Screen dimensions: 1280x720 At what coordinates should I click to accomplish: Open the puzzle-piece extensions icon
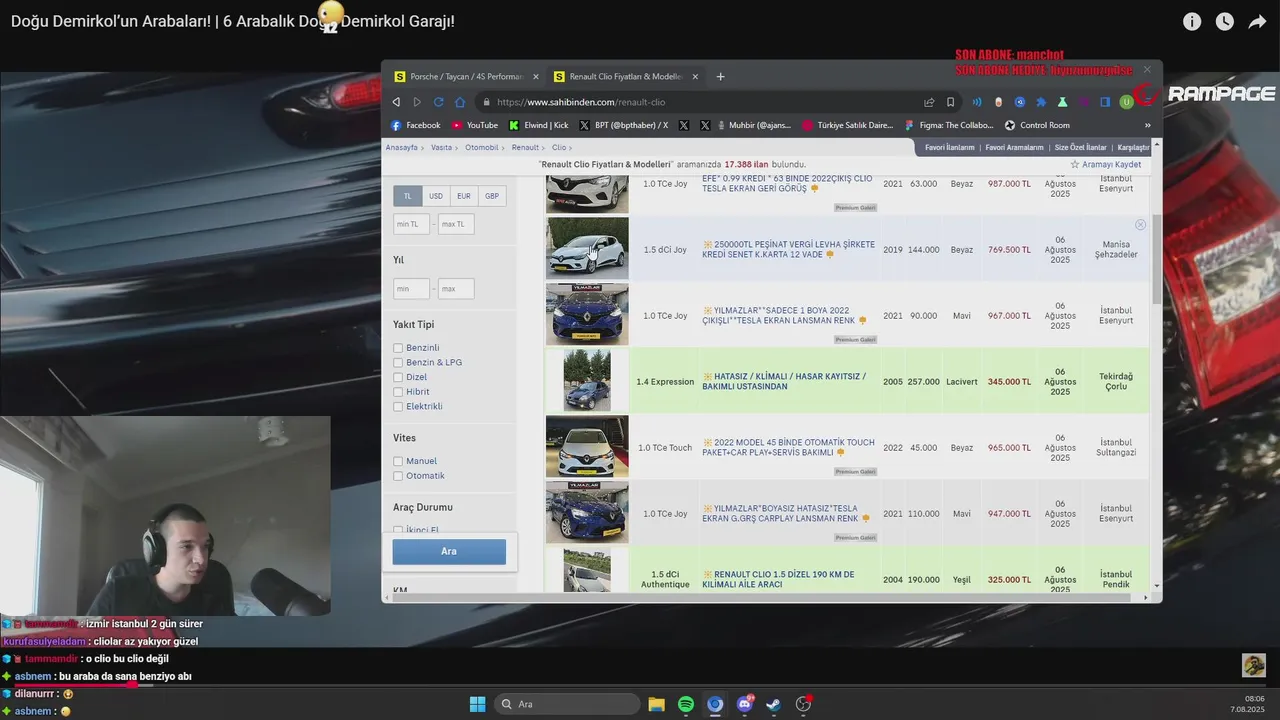1041,102
